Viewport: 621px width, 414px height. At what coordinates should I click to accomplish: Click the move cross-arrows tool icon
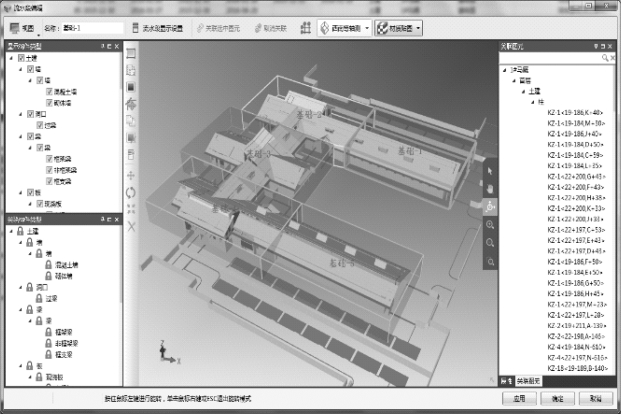[x=131, y=175]
